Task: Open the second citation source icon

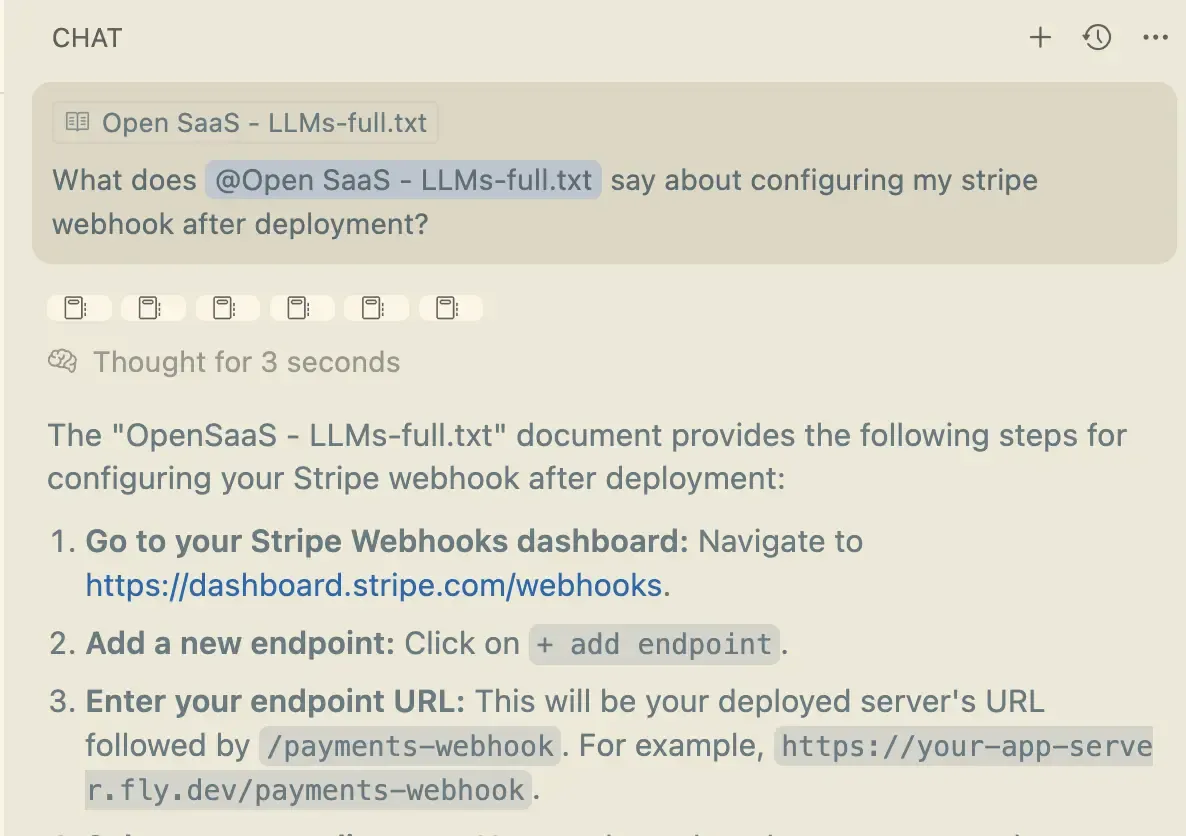Action: pyautogui.click(x=153, y=308)
